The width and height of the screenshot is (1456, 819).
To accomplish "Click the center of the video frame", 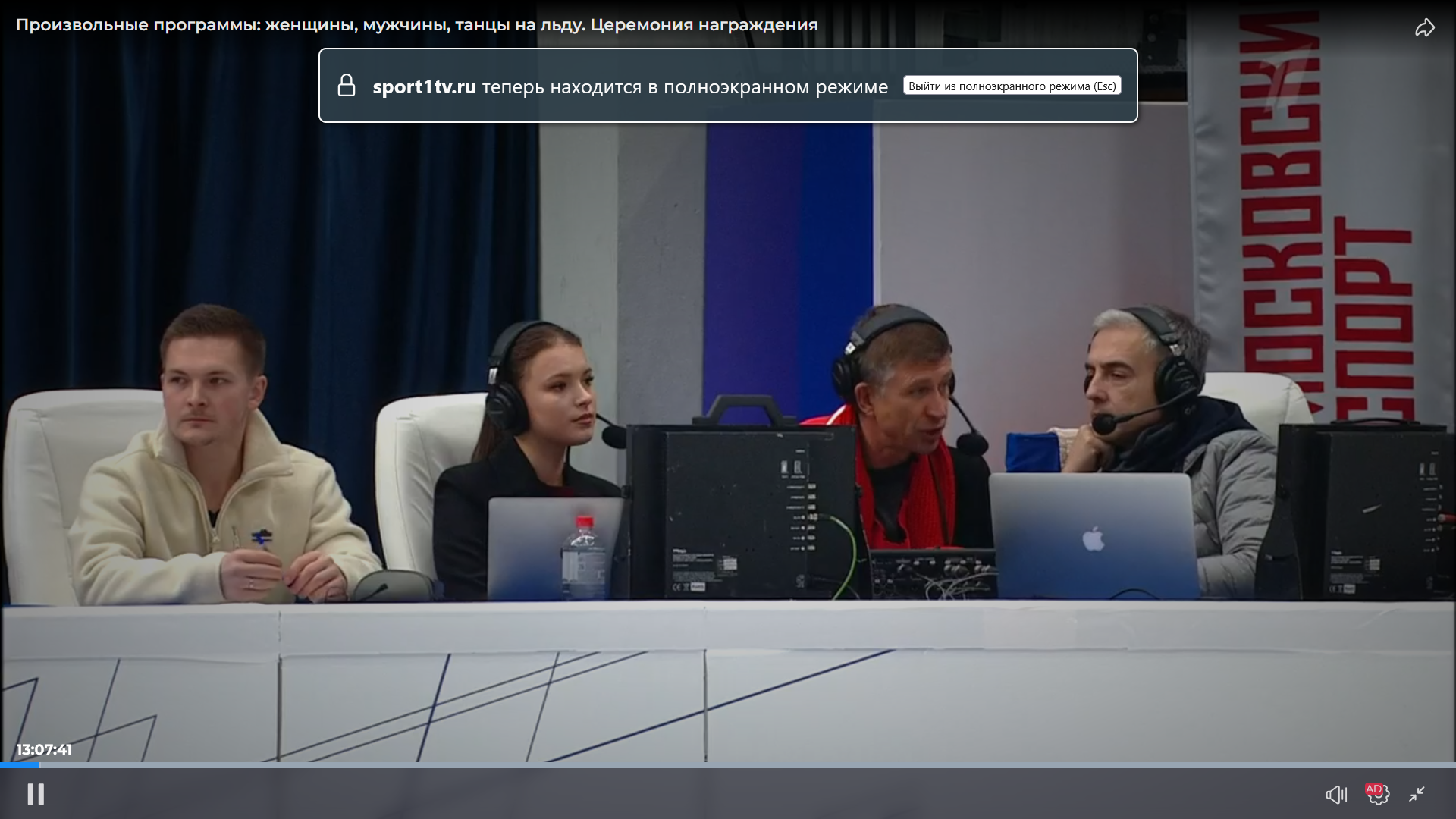I will [x=728, y=409].
